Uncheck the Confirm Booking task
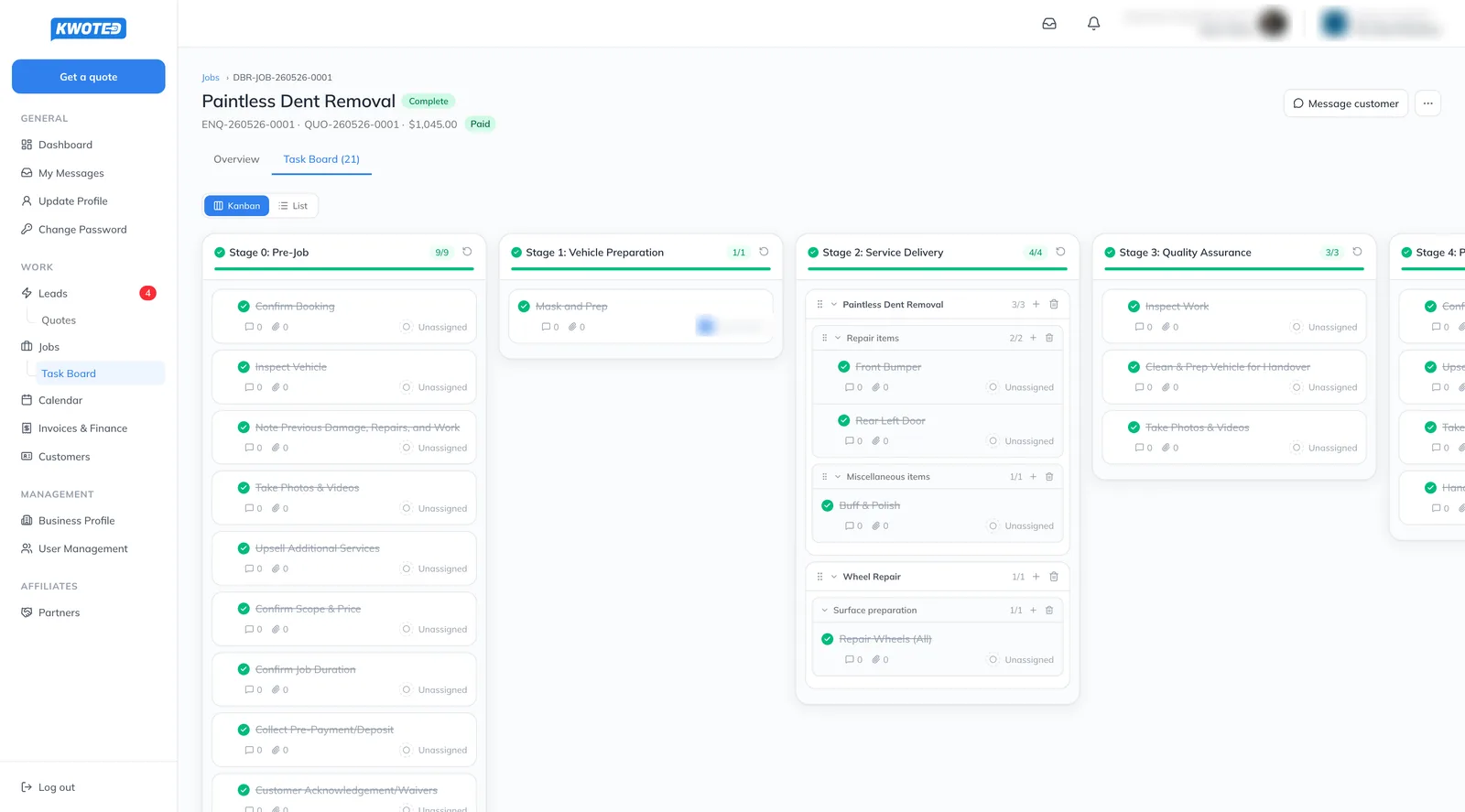Viewport: 1465px width, 812px height. (x=244, y=307)
